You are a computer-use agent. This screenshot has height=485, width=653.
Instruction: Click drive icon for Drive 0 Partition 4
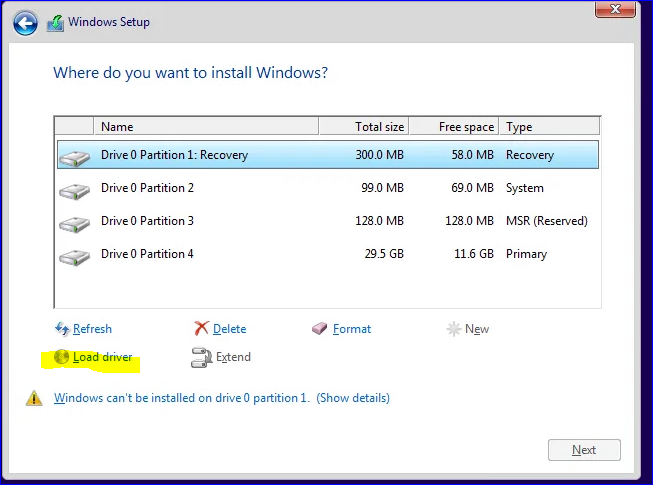pyautogui.click(x=75, y=257)
